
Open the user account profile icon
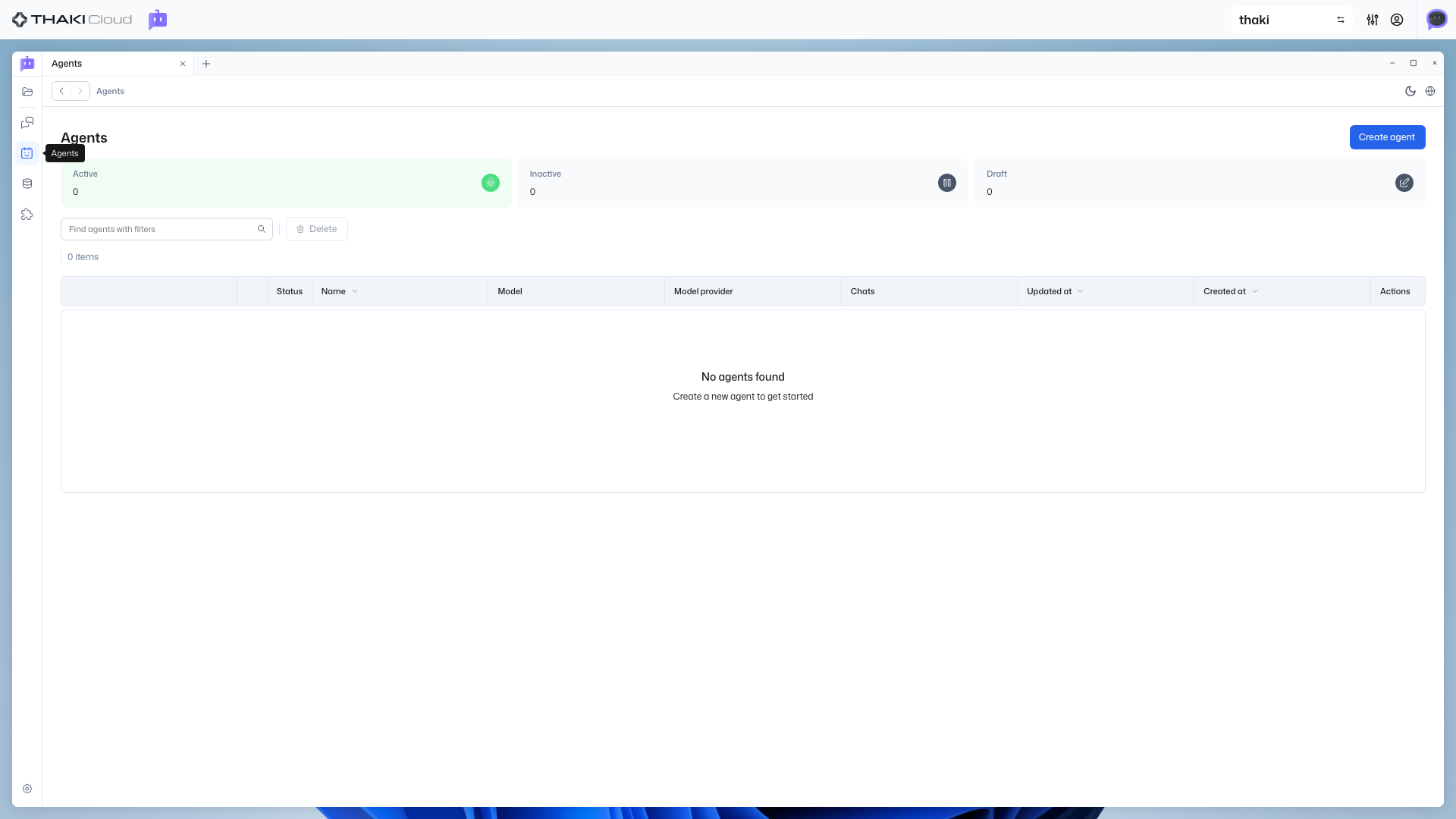click(x=1397, y=20)
